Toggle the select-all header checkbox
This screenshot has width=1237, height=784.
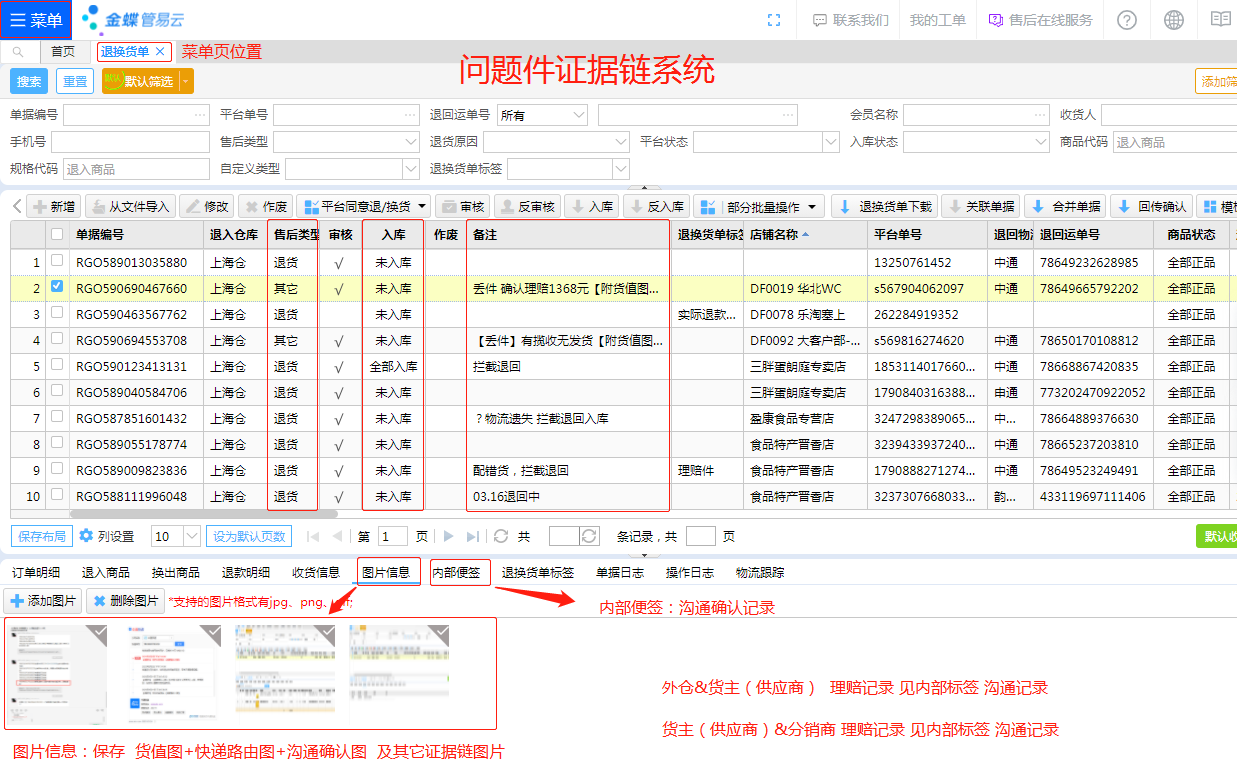tap(57, 235)
